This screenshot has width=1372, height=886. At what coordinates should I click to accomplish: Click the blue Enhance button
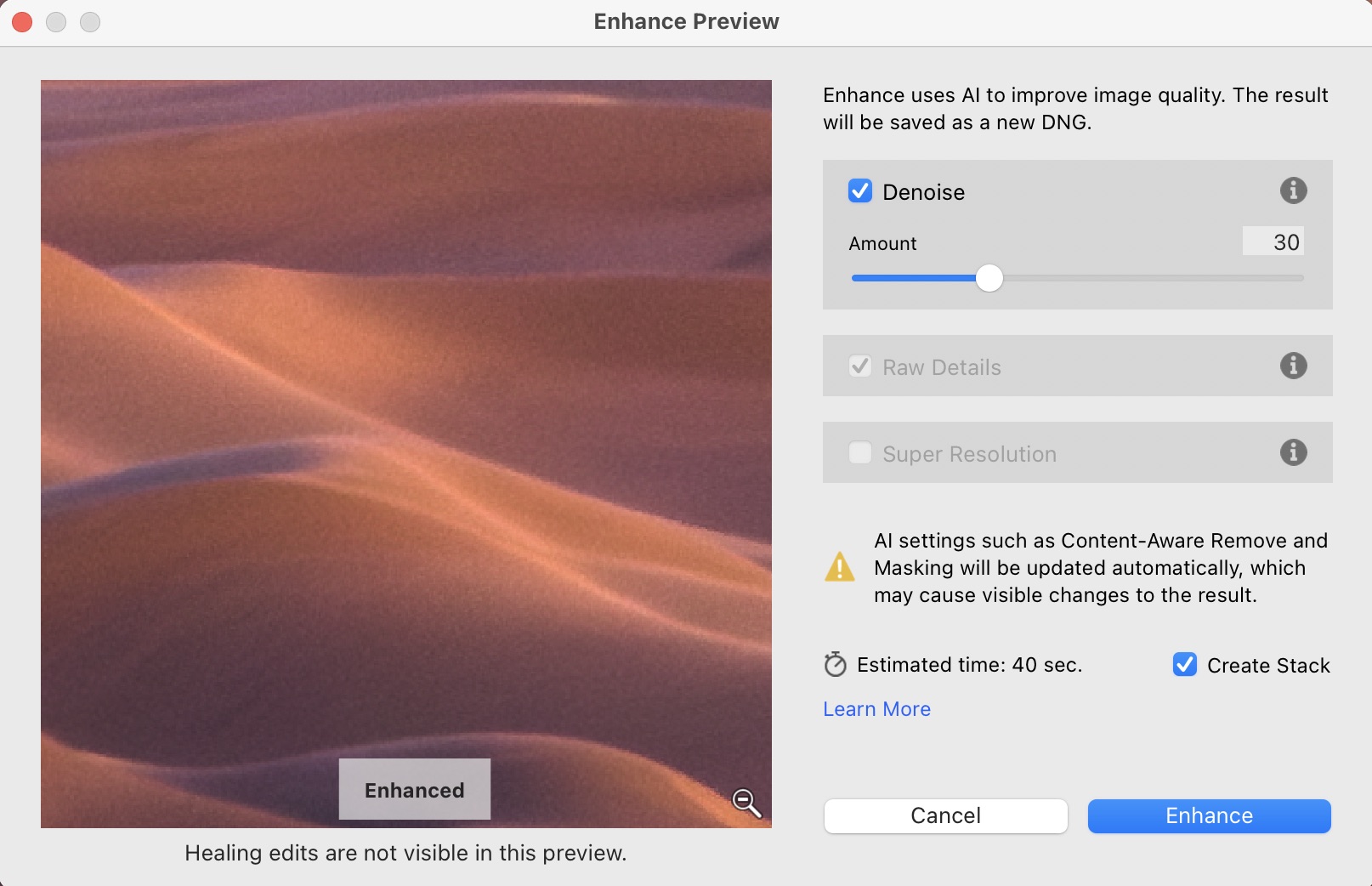pyautogui.click(x=1209, y=816)
